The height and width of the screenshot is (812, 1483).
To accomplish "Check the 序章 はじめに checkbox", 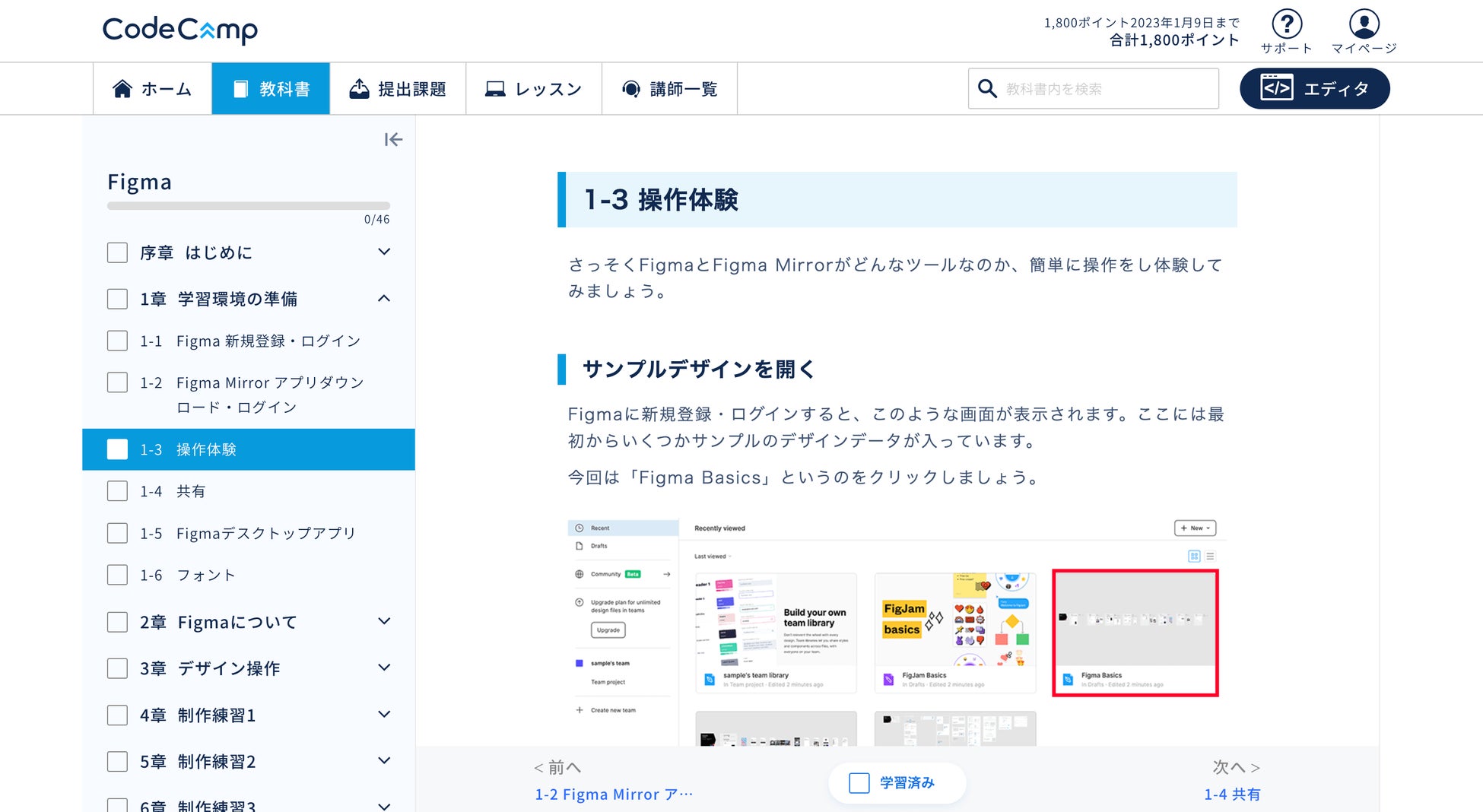I will point(117,252).
